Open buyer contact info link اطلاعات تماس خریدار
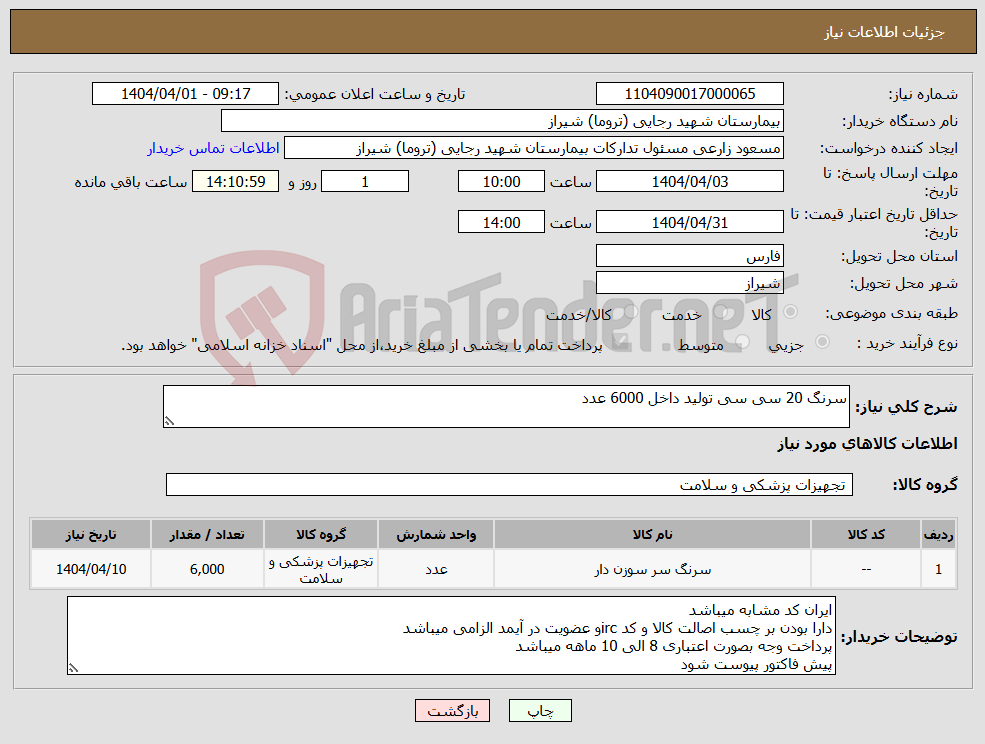Screen dimensions: 985x744 [x=213, y=148]
